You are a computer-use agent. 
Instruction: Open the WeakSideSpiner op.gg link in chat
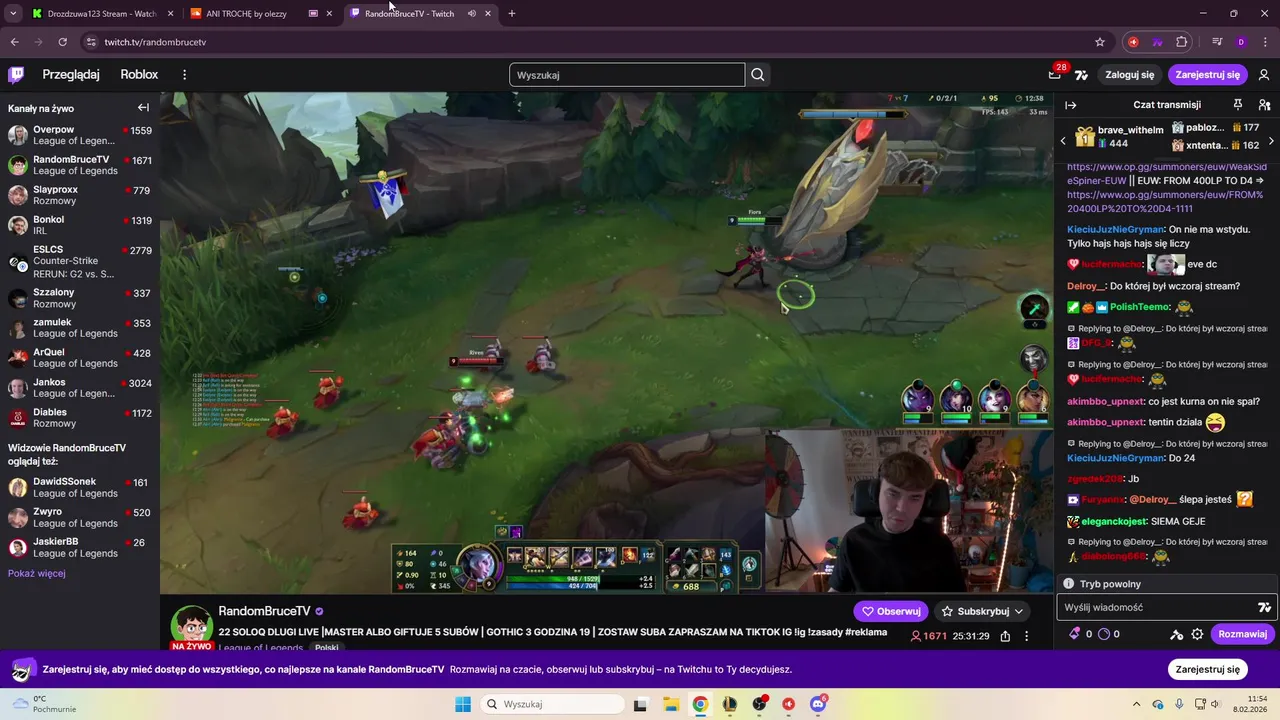(x=1167, y=174)
